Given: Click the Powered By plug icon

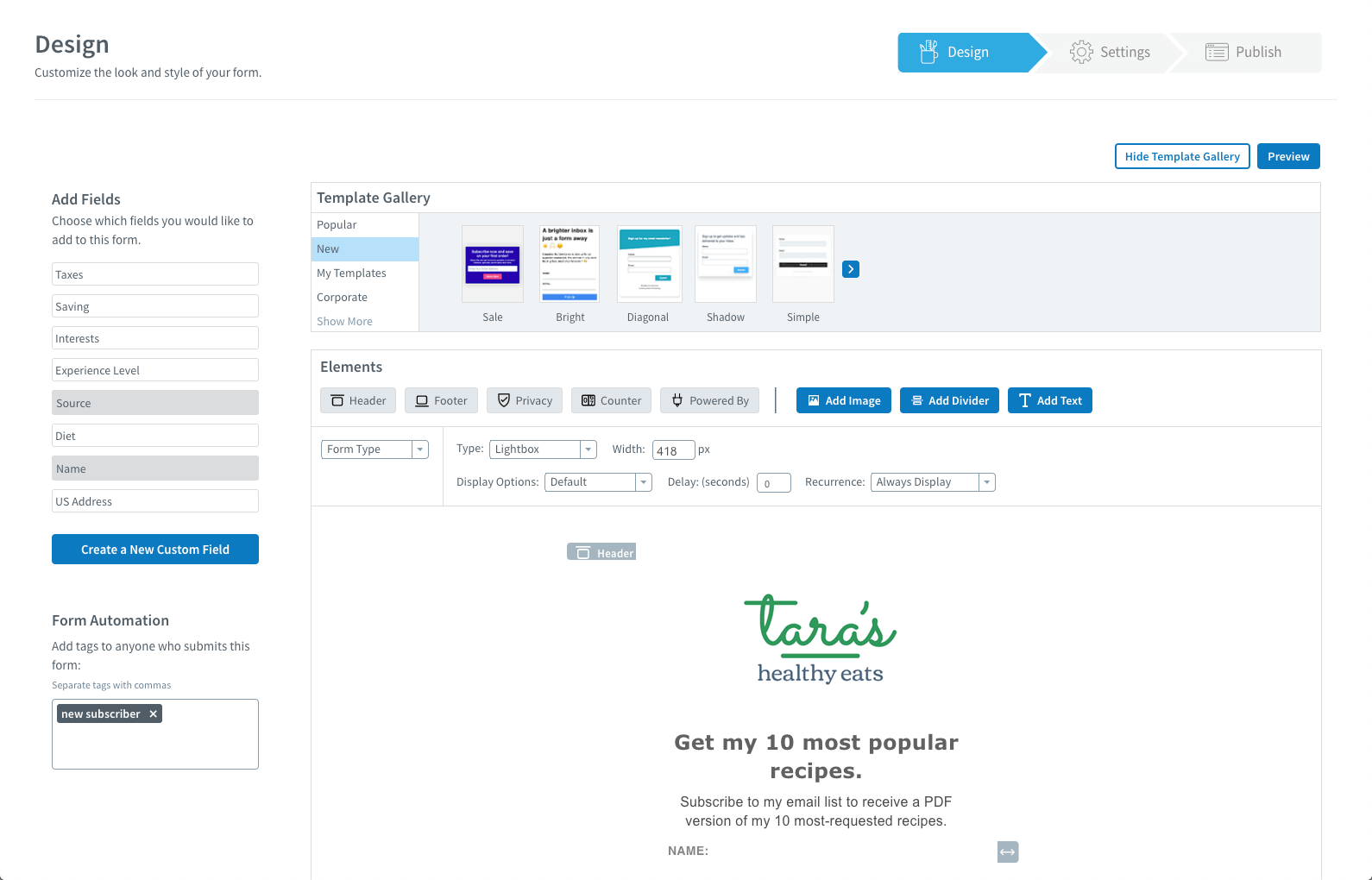Looking at the screenshot, I should coord(677,400).
